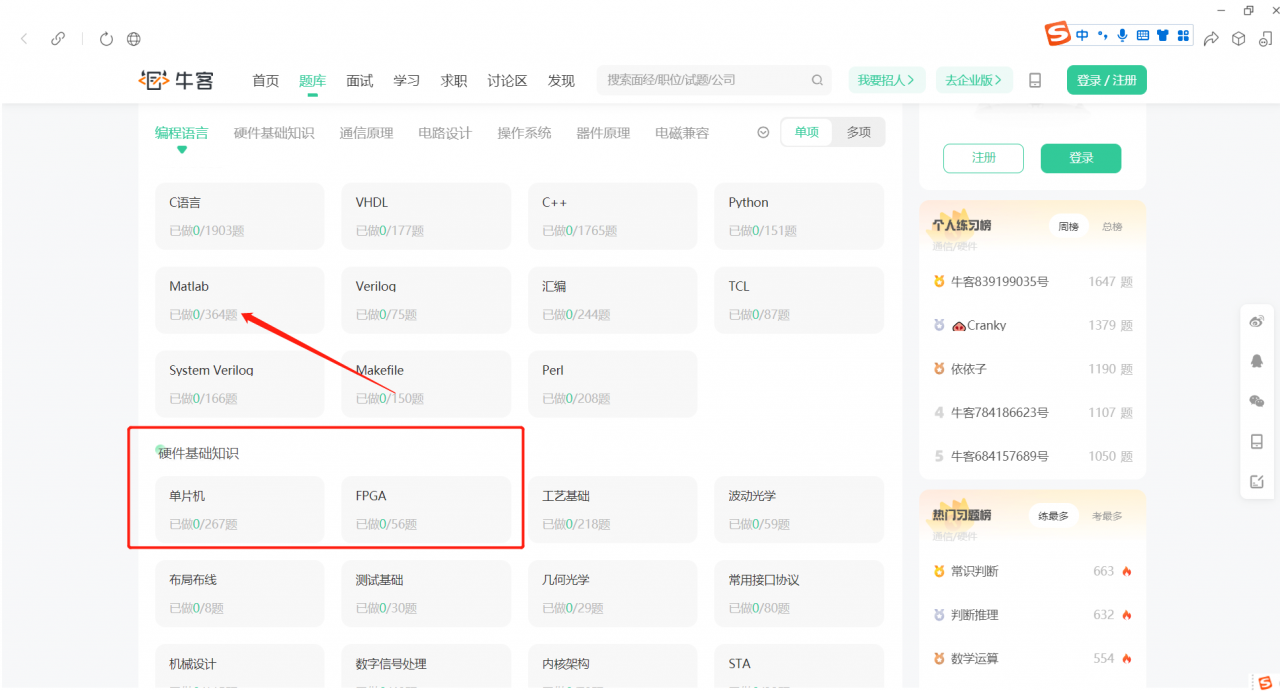Click the 注册 button in side panel

tap(984, 158)
